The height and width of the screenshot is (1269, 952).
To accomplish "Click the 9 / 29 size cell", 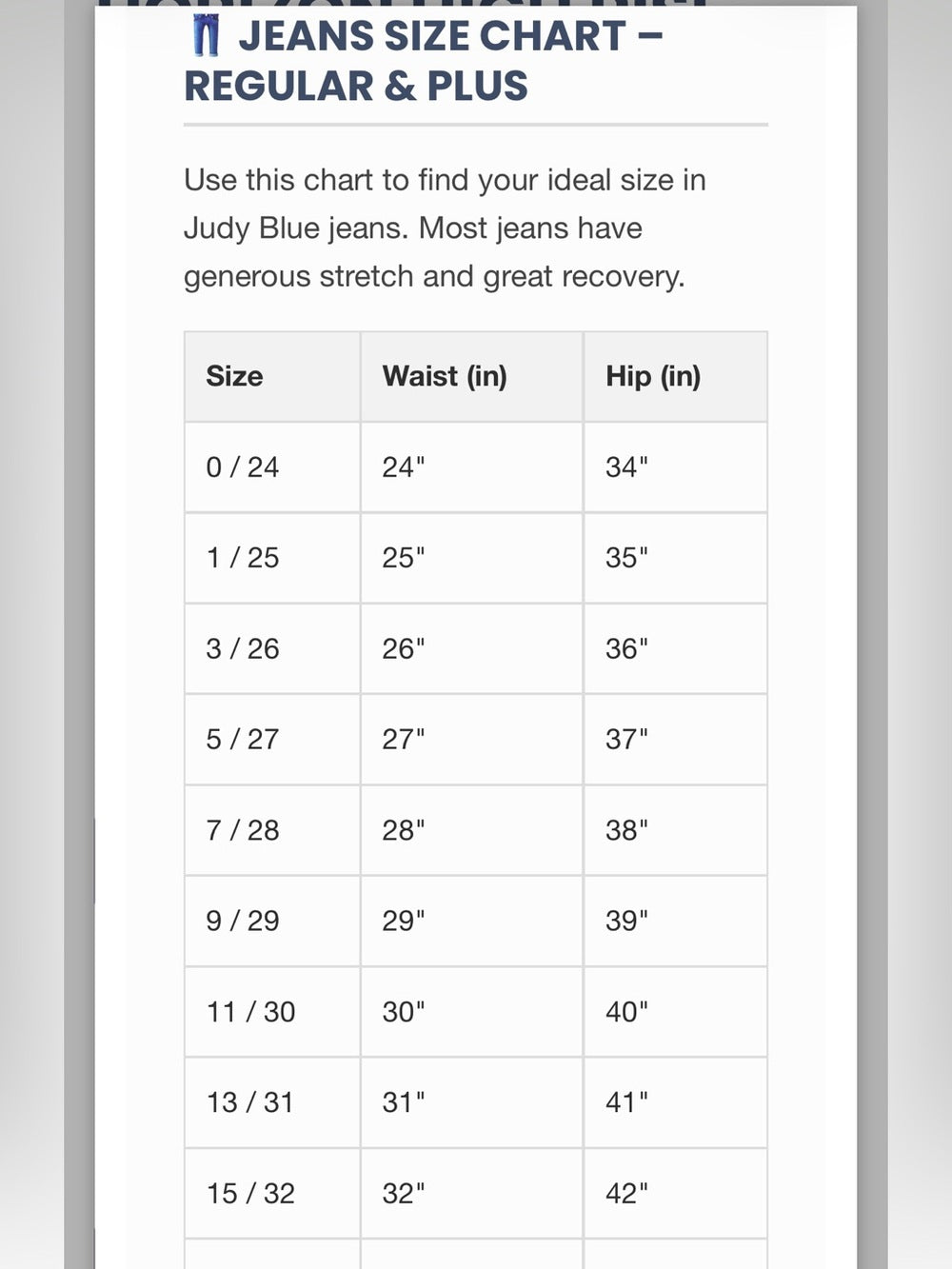I will click(272, 922).
